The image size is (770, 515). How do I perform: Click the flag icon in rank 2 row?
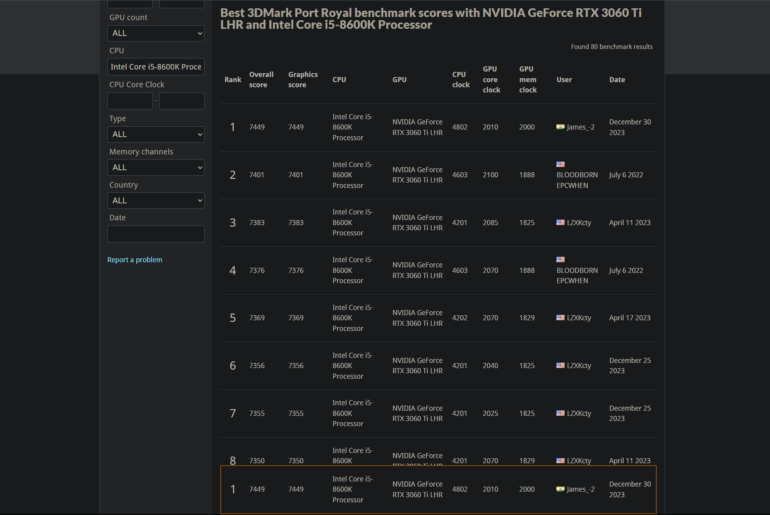pos(560,164)
